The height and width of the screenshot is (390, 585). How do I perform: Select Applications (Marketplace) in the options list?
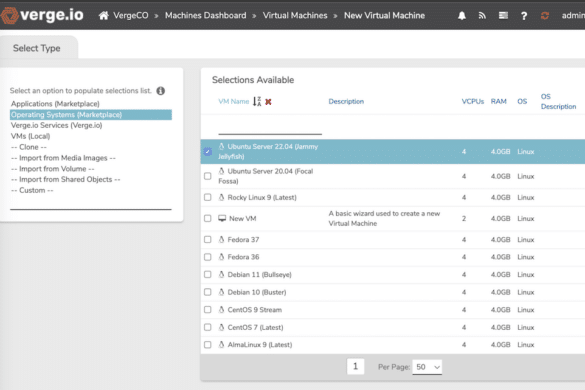(55, 104)
